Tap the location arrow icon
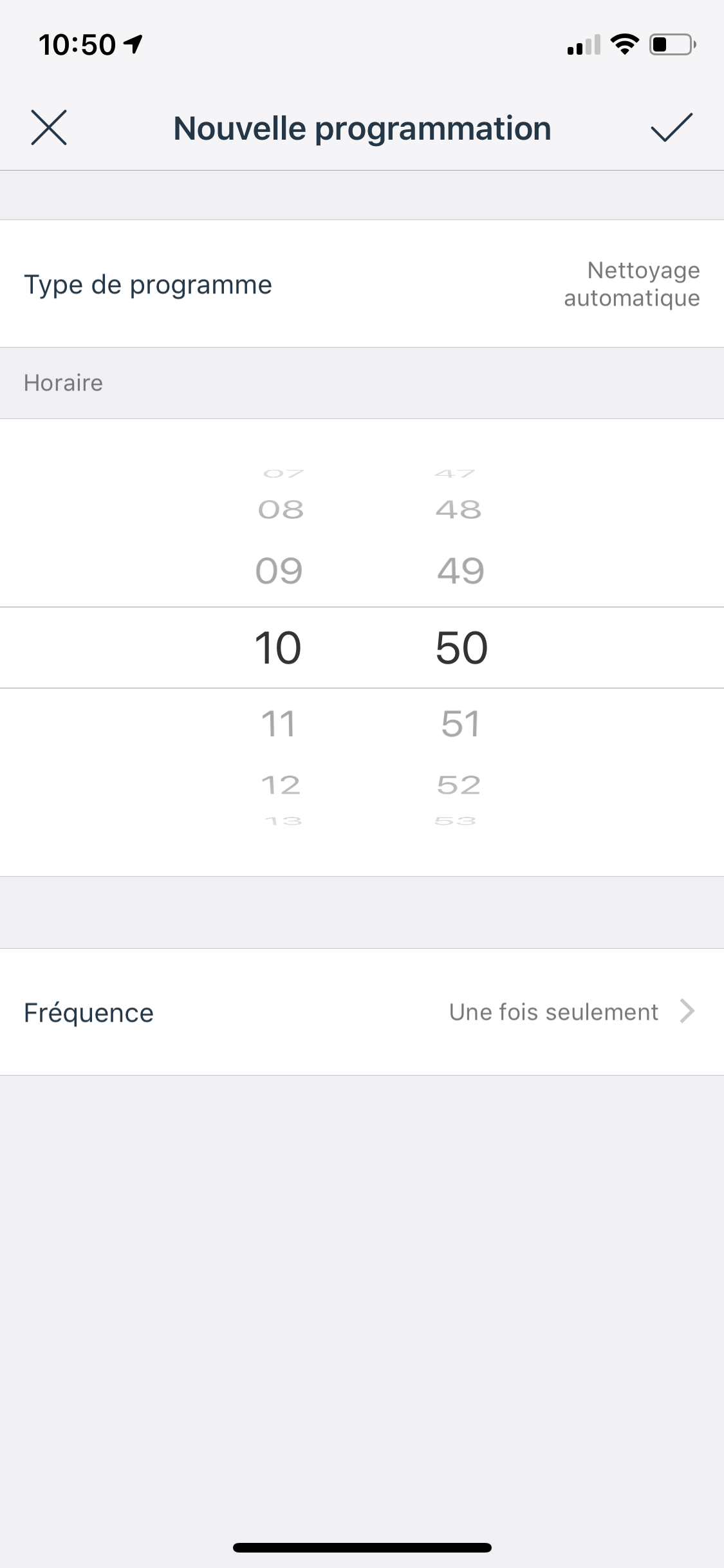This screenshot has height=1568, width=724. pos(133,44)
